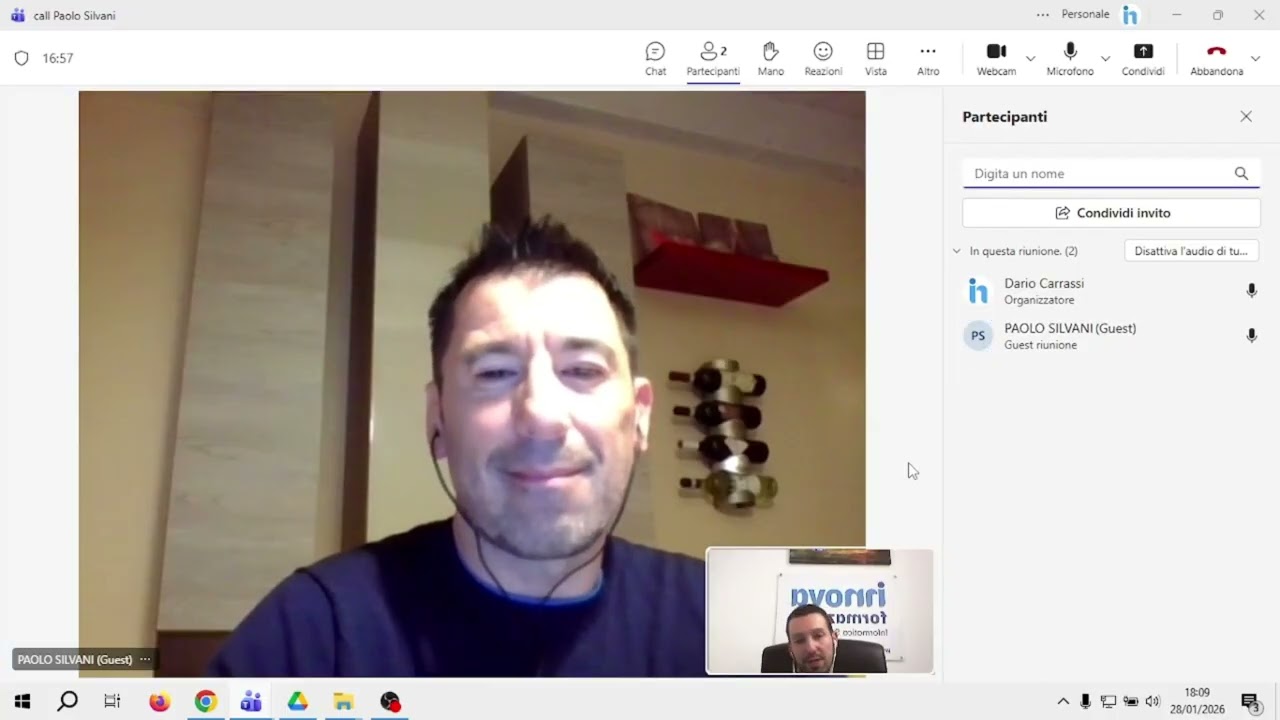Click Condividi invito button
Image resolution: width=1280 pixels, height=720 pixels.
(1111, 213)
